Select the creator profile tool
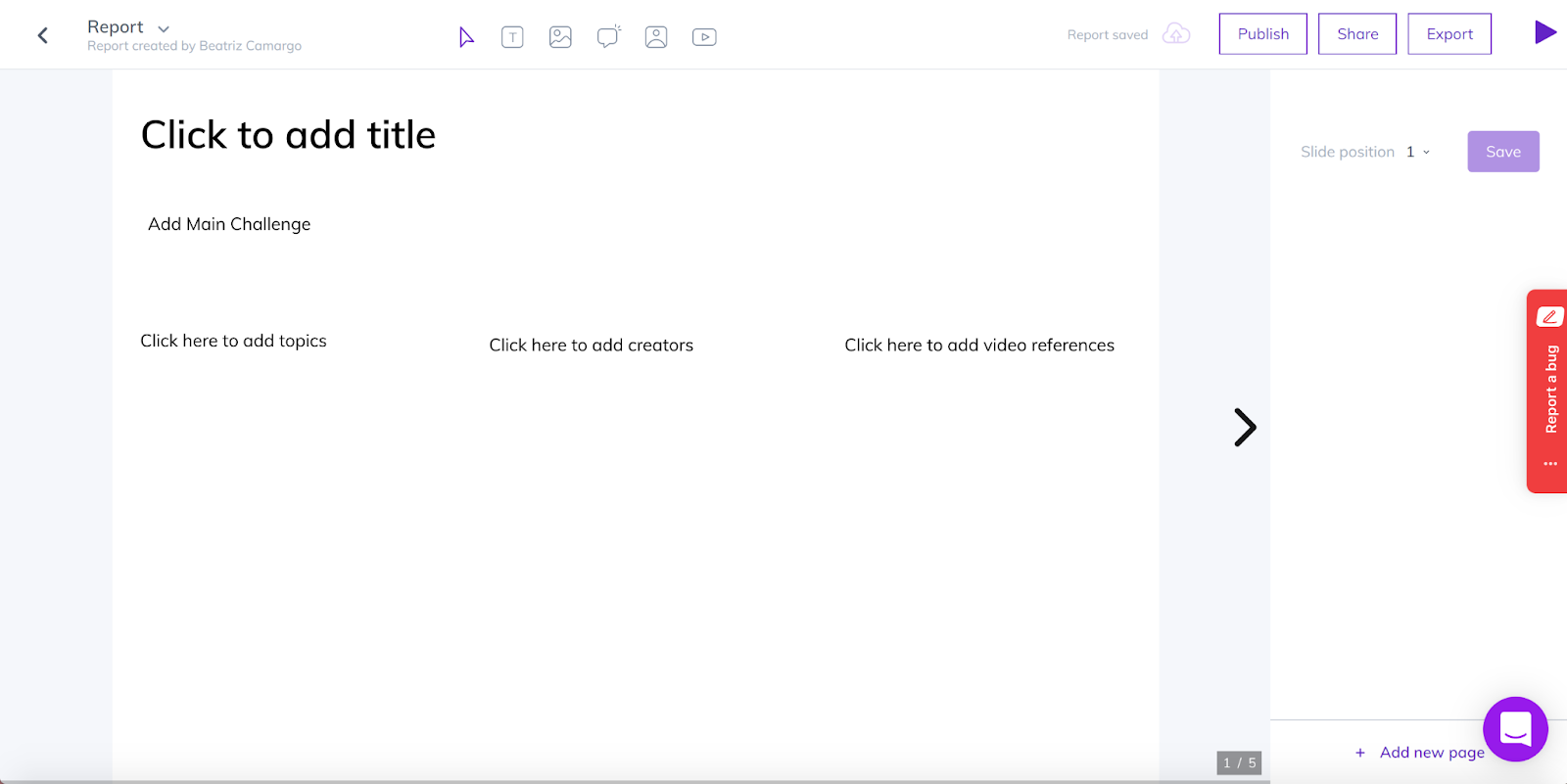Image resolution: width=1567 pixels, height=784 pixels. click(x=656, y=37)
